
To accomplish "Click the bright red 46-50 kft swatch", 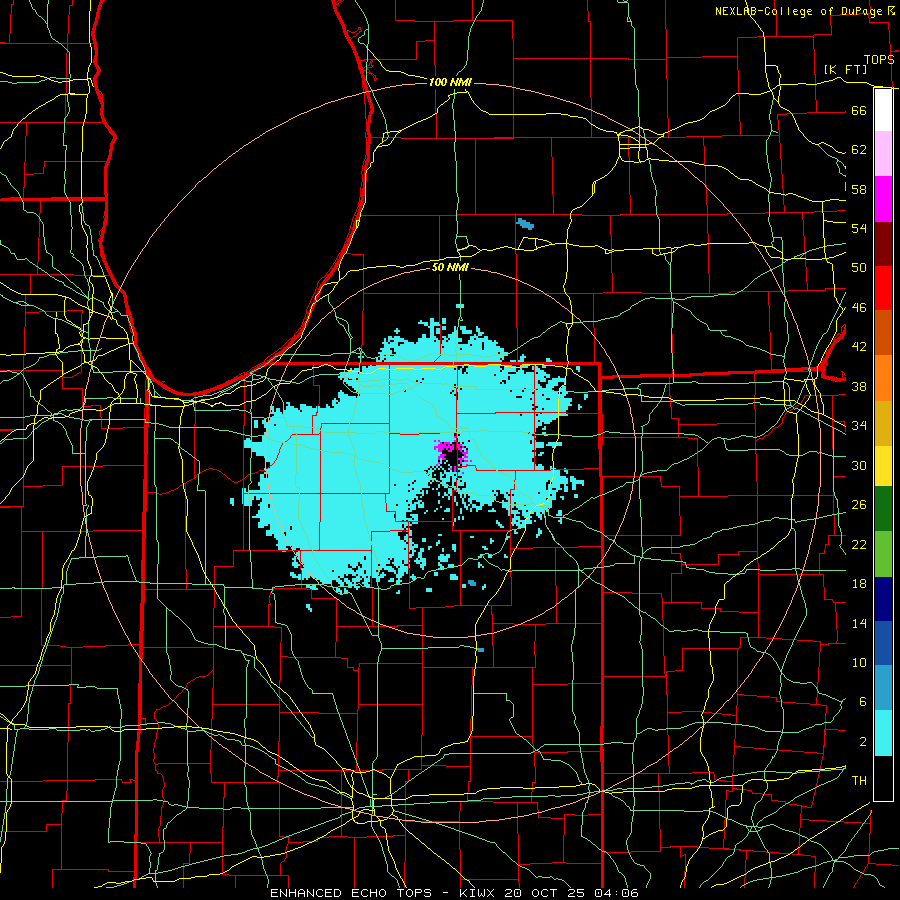I will (x=883, y=288).
